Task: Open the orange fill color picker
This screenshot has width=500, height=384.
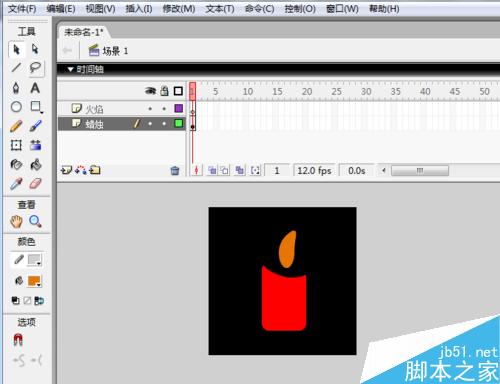Action: click(34, 281)
